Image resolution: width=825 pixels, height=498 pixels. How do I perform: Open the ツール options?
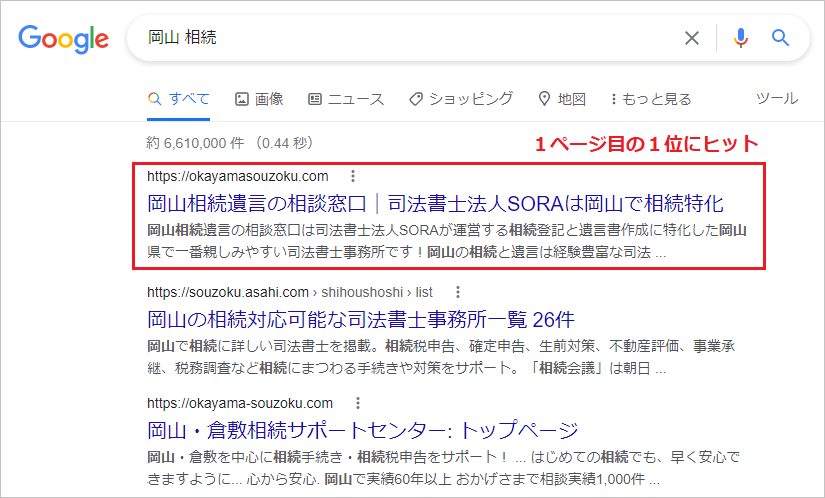coord(777,98)
